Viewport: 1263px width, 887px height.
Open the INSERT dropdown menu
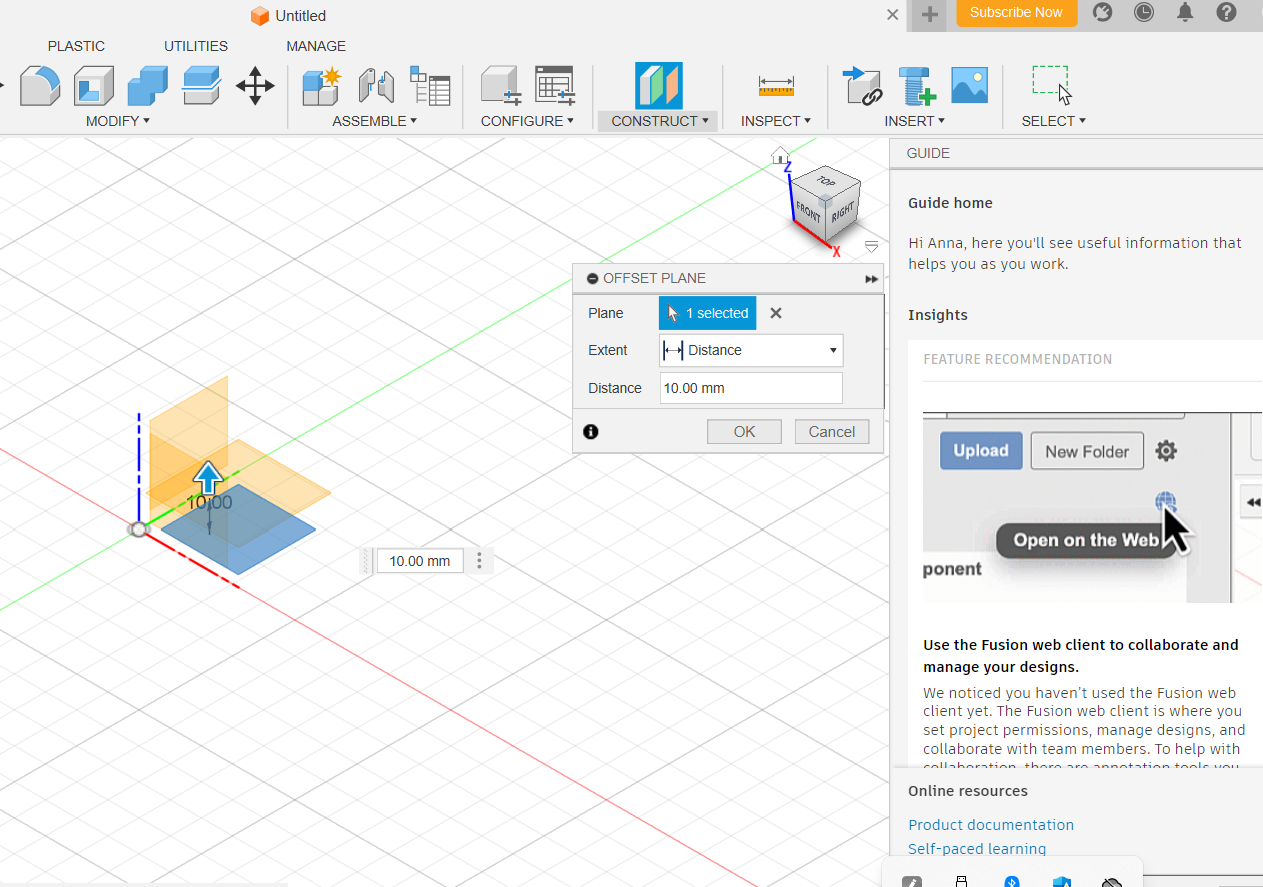(x=915, y=121)
